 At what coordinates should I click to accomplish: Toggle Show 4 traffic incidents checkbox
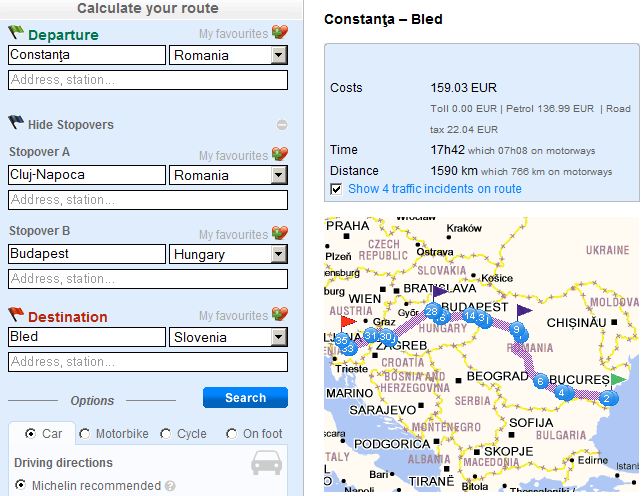pos(337,188)
